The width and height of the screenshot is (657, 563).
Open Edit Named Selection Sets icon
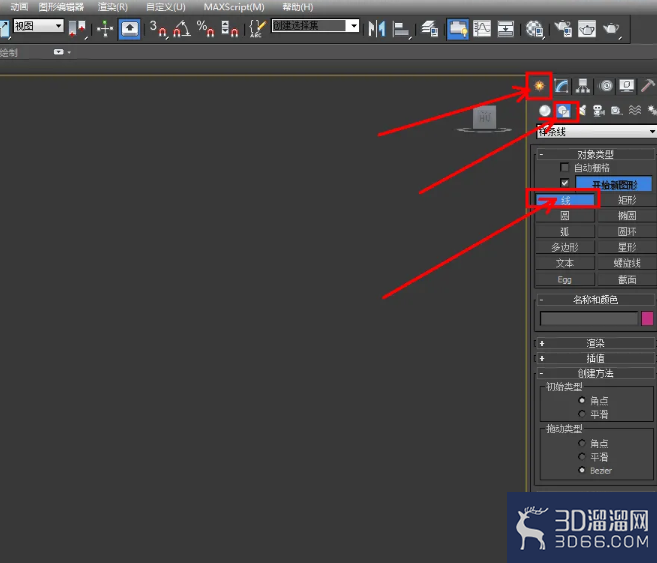click(x=257, y=29)
